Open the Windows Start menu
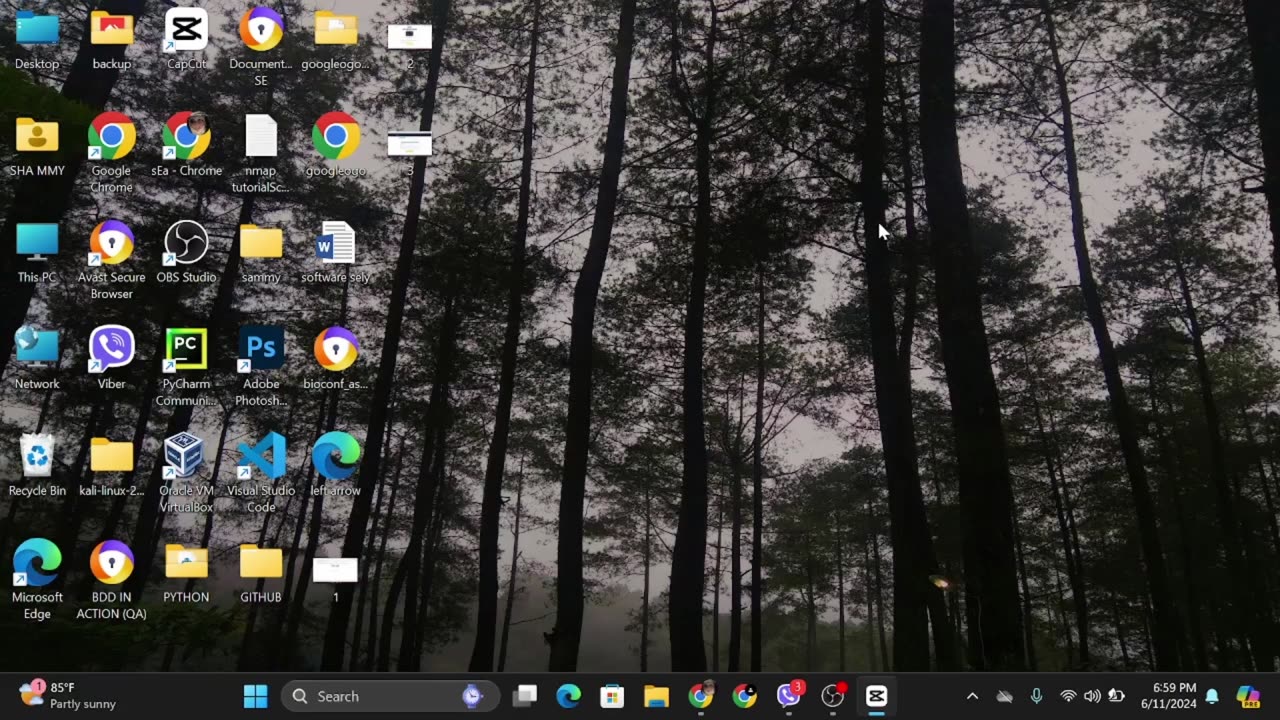Viewport: 1280px width, 720px height. (255, 696)
